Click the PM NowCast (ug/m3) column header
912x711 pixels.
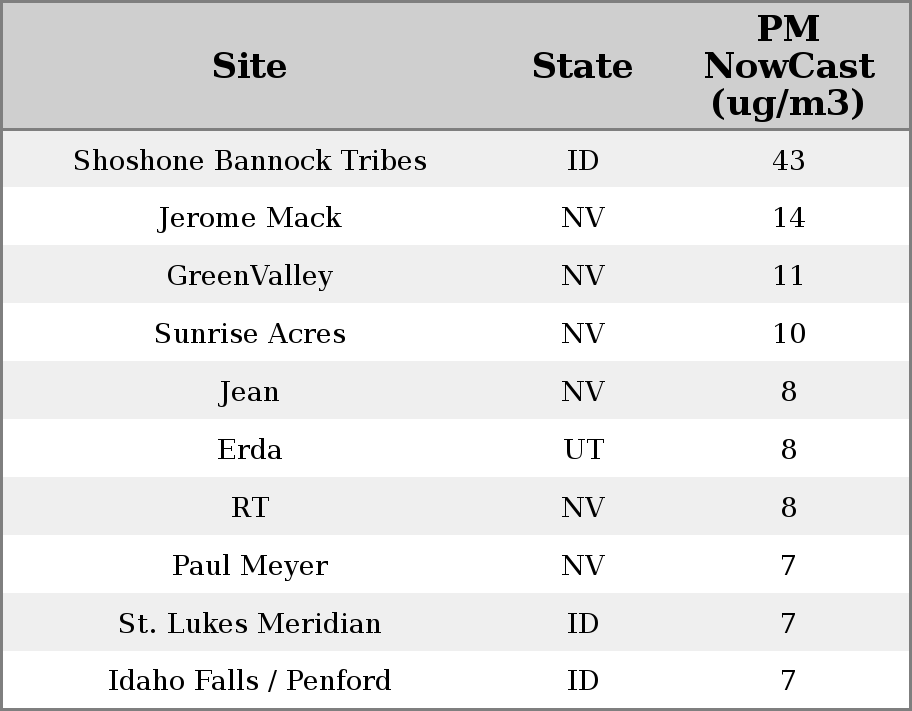[x=788, y=66]
